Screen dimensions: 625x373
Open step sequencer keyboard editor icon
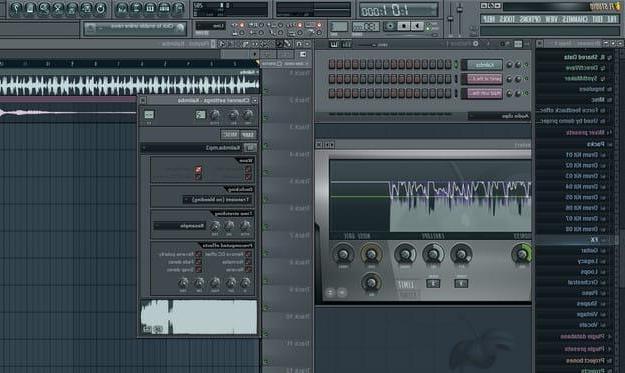[334, 44]
